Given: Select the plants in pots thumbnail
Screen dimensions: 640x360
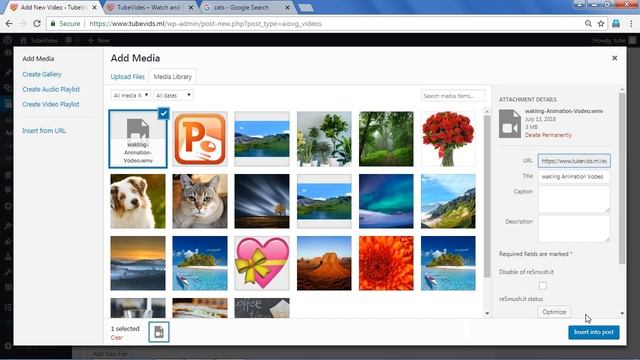Looking at the screenshot, I should [x=324, y=139].
